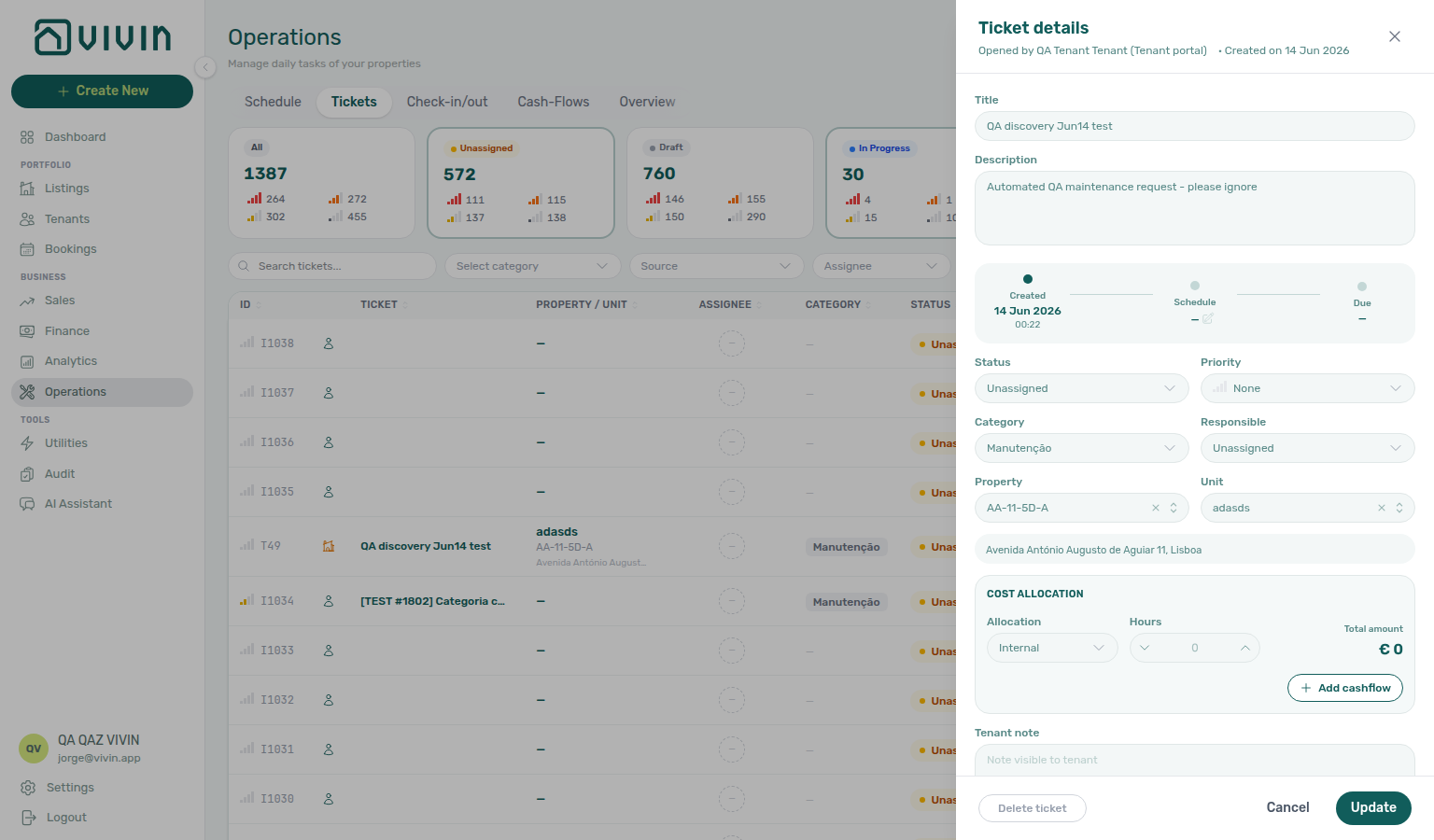
Task: Collapse the sidebar with the chevron button
Action: 205,67
